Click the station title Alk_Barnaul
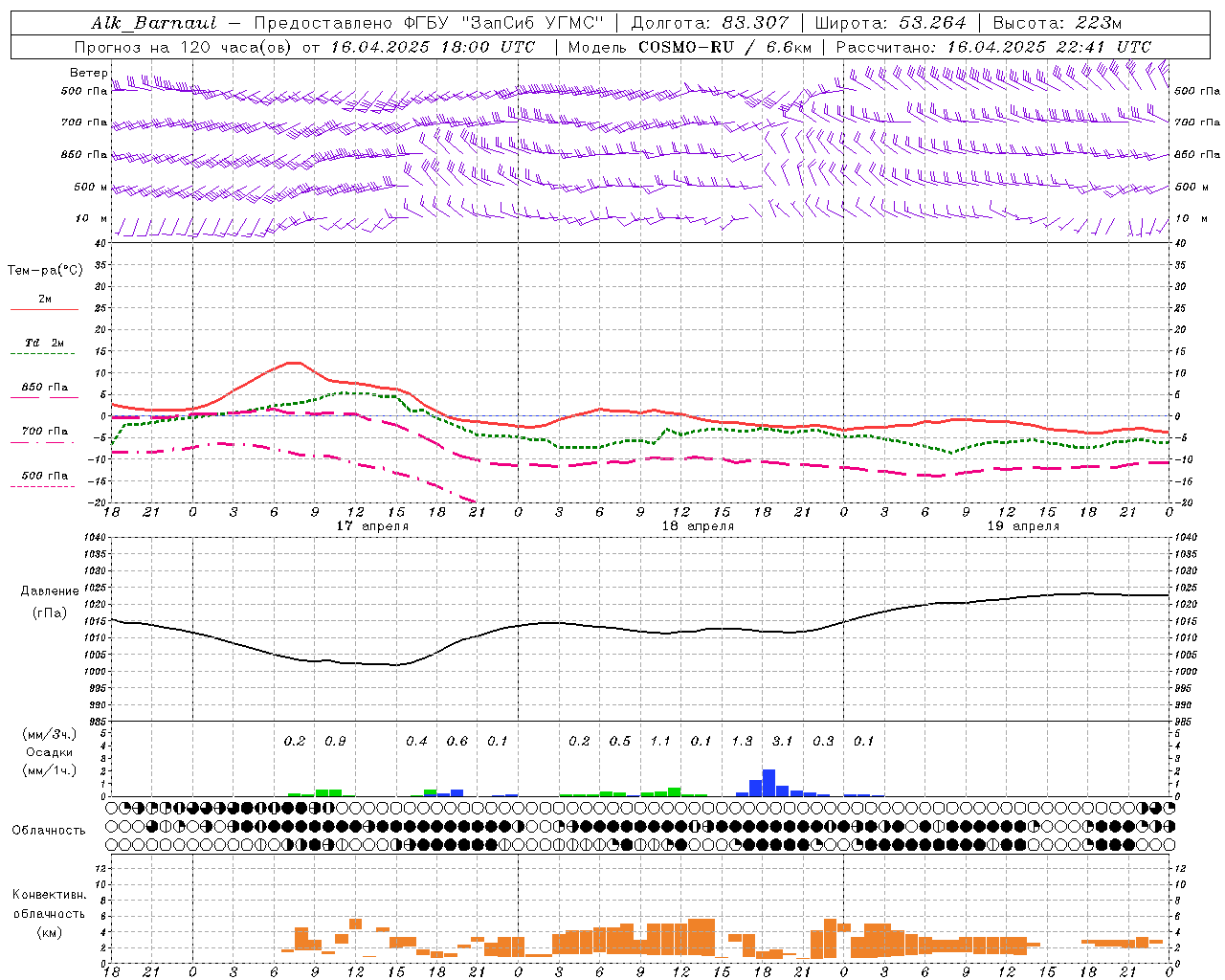The height and width of the screenshot is (980, 1225). coord(154,23)
